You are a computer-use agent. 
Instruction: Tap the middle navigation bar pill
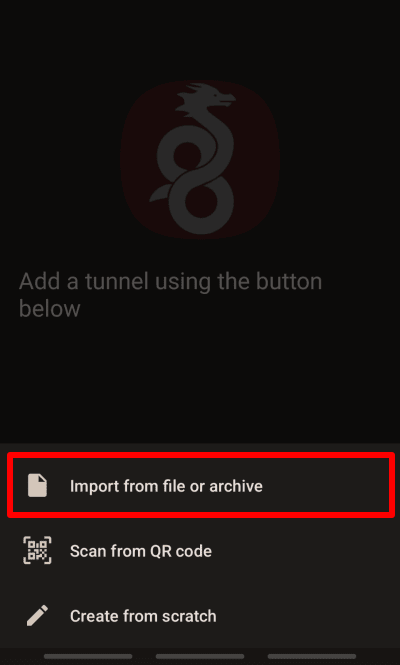(200, 656)
